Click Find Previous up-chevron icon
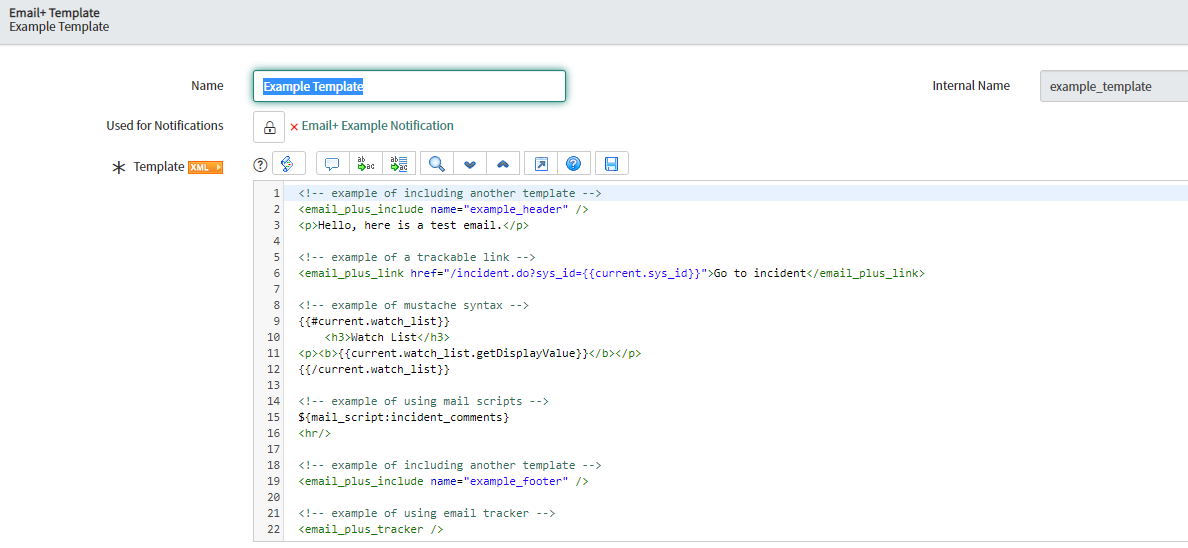Image resolution: width=1188 pixels, height=548 pixels. pyautogui.click(x=503, y=164)
